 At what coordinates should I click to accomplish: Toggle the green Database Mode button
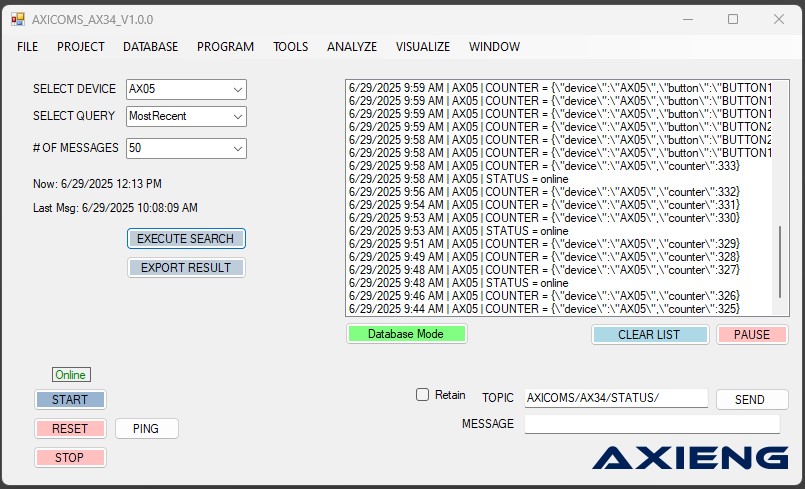406,334
